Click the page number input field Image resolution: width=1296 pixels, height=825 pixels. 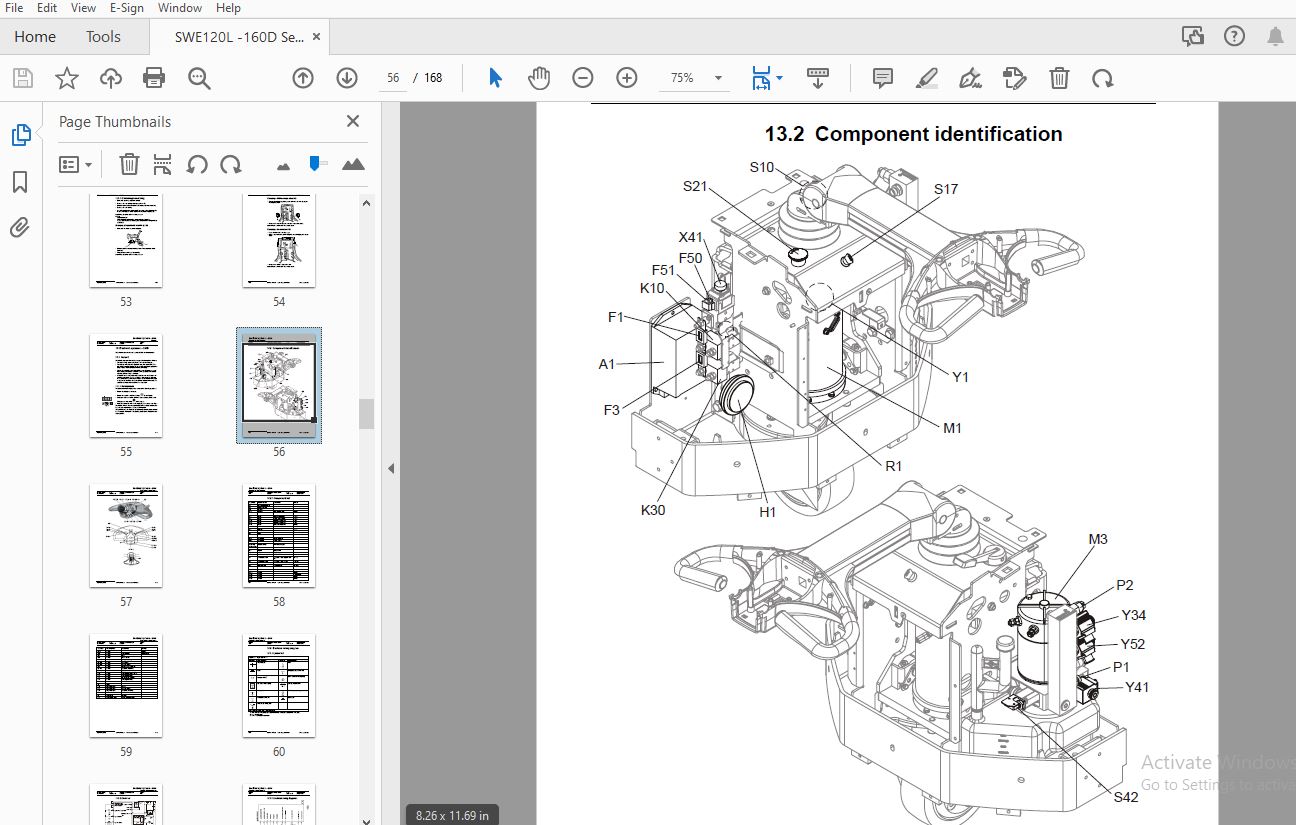[393, 78]
